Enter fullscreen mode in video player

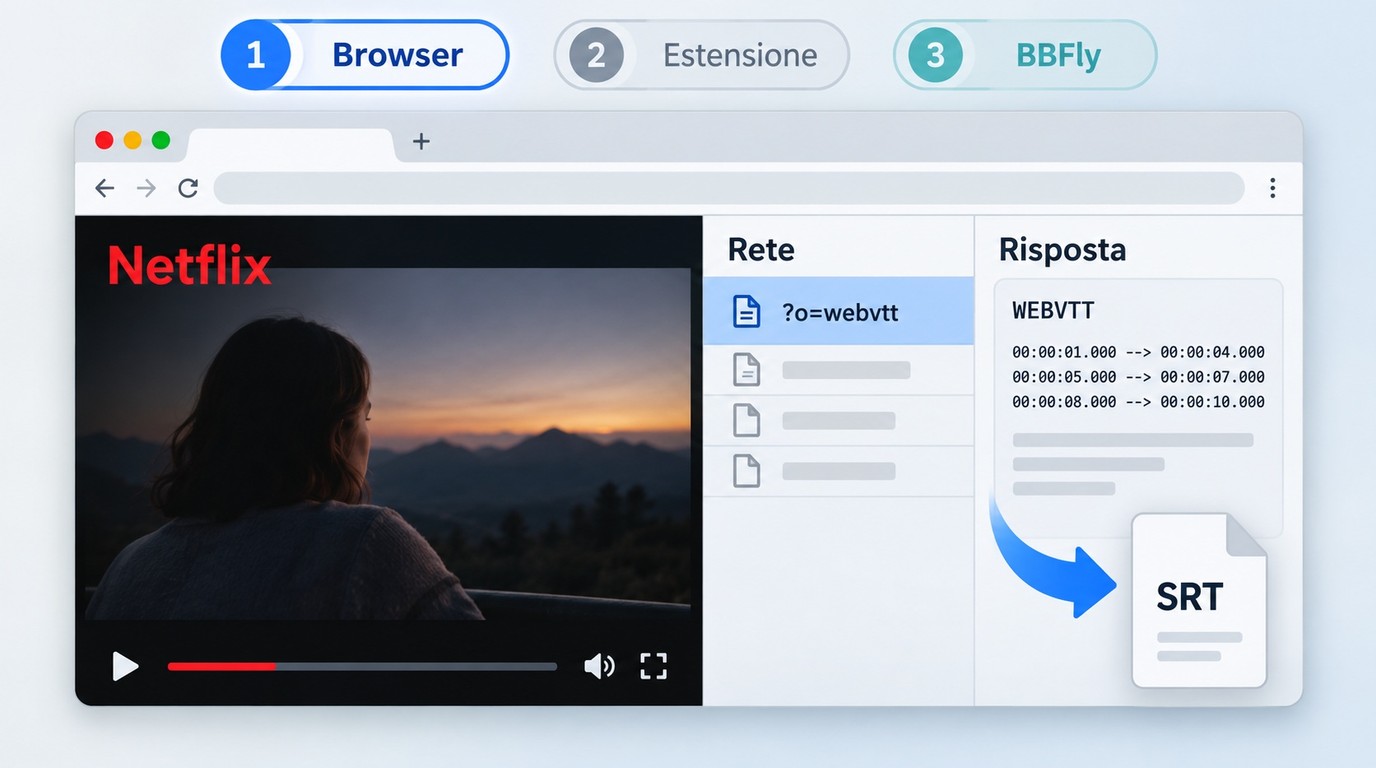[x=653, y=666]
